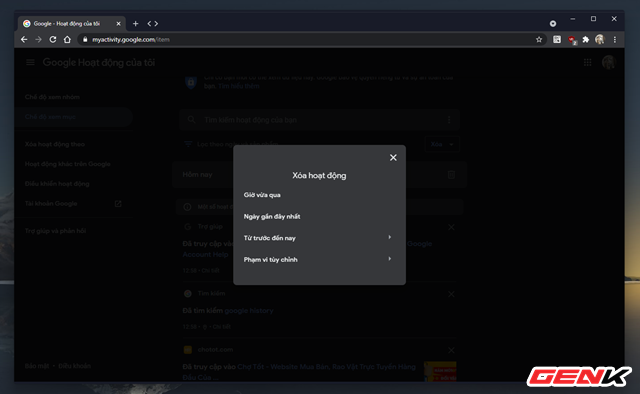
Task: Expand arrow next to Từ trước đến nay
Action: click(x=389, y=237)
